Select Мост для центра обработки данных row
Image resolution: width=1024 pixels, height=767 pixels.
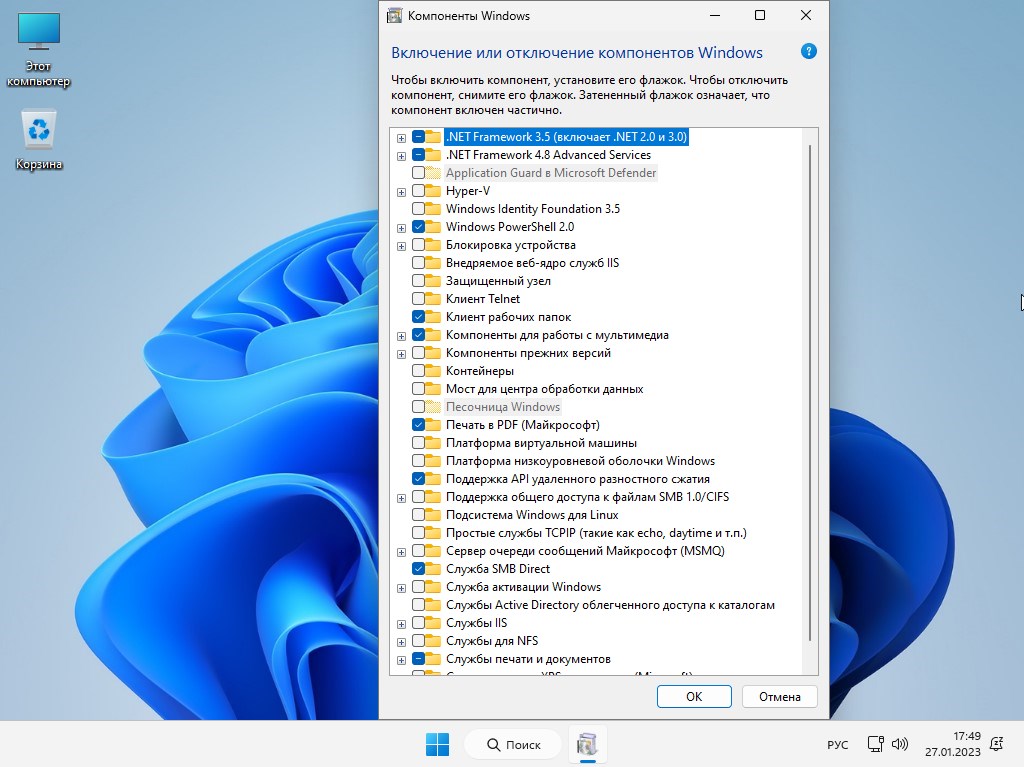click(x=544, y=389)
